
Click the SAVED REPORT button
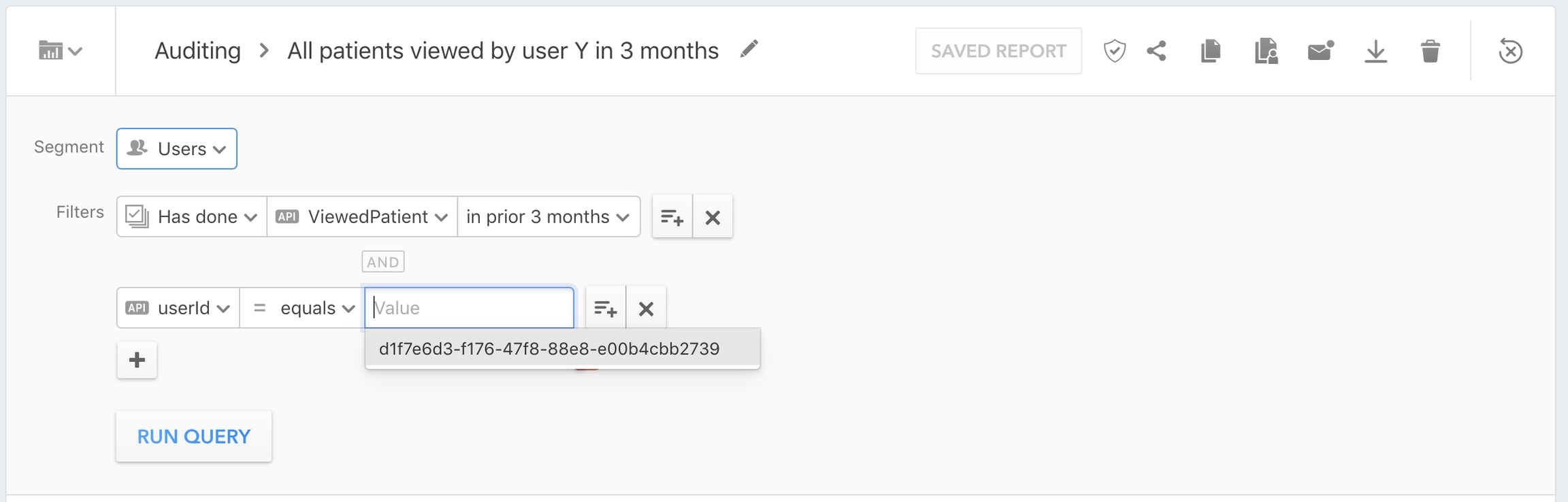[x=998, y=51]
